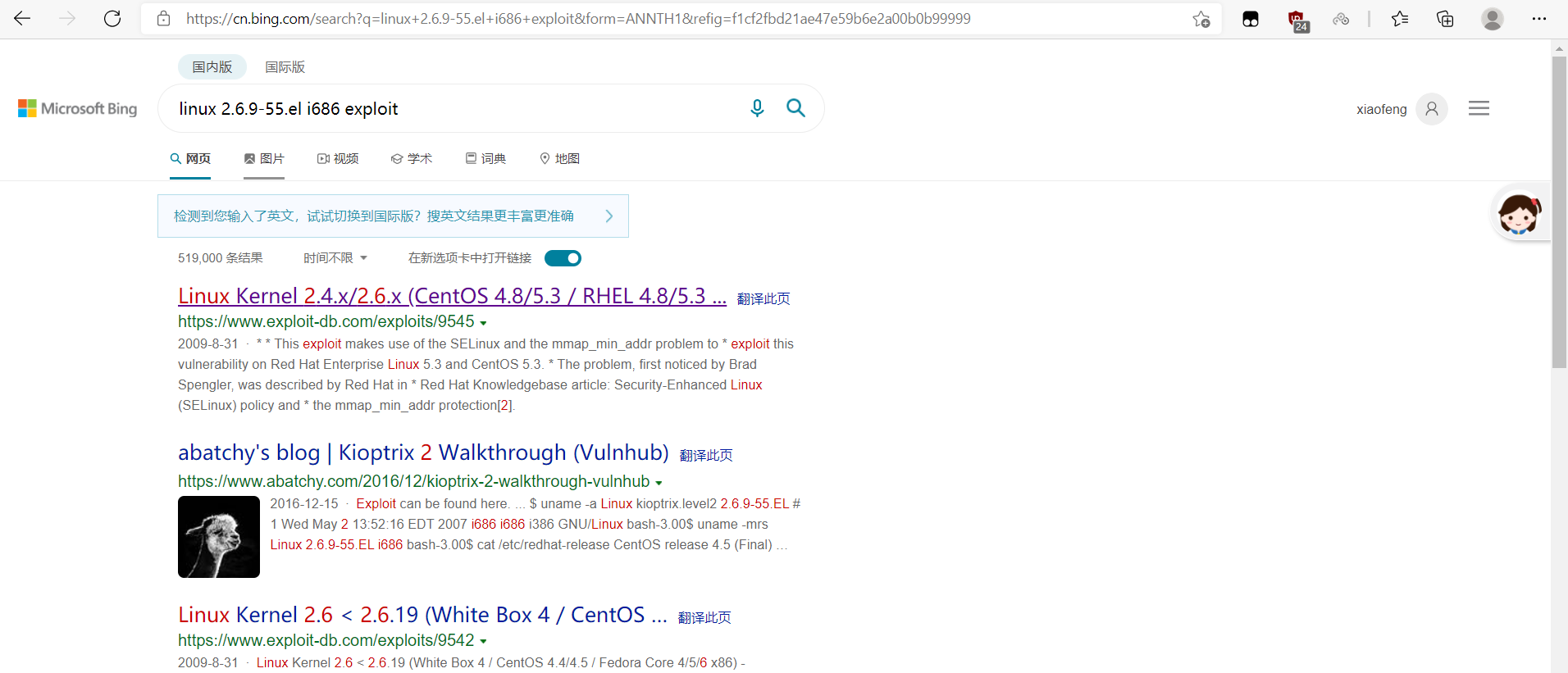Switch to the 学术 academic tab

tap(412, 158)
